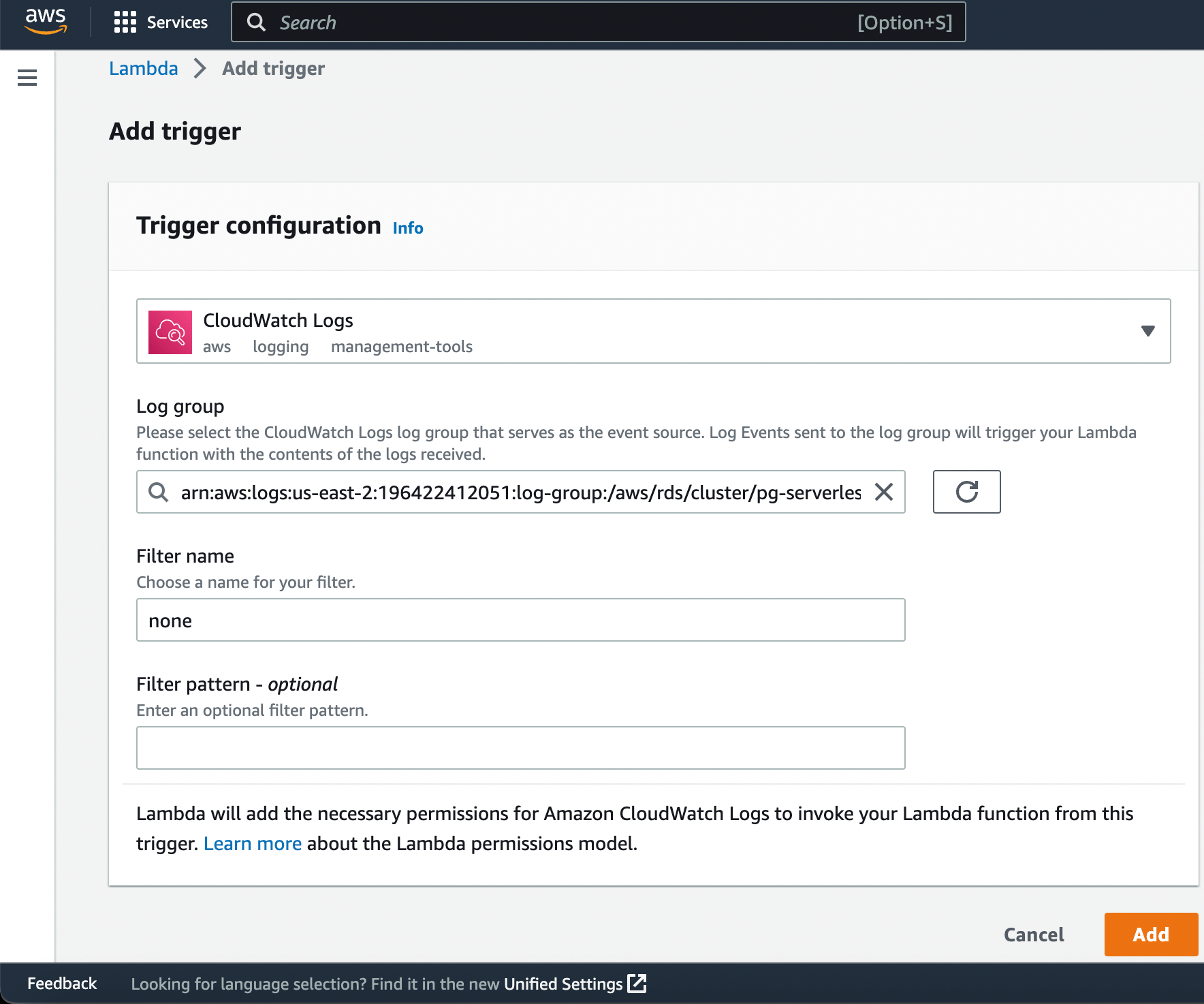
Task: Open Unified Settings footer link
Action: (x=575, y=984)
